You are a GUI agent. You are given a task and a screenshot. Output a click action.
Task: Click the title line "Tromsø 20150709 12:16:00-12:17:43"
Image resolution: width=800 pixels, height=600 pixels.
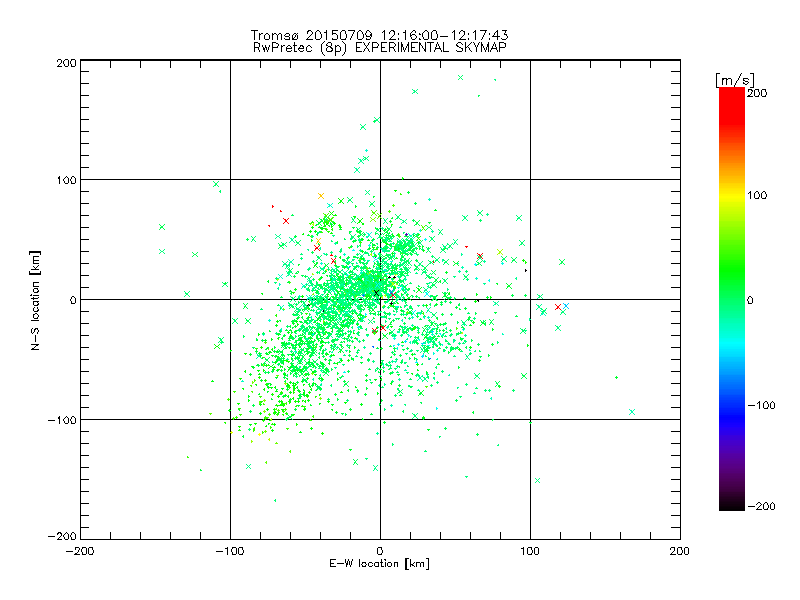[379, 35]
